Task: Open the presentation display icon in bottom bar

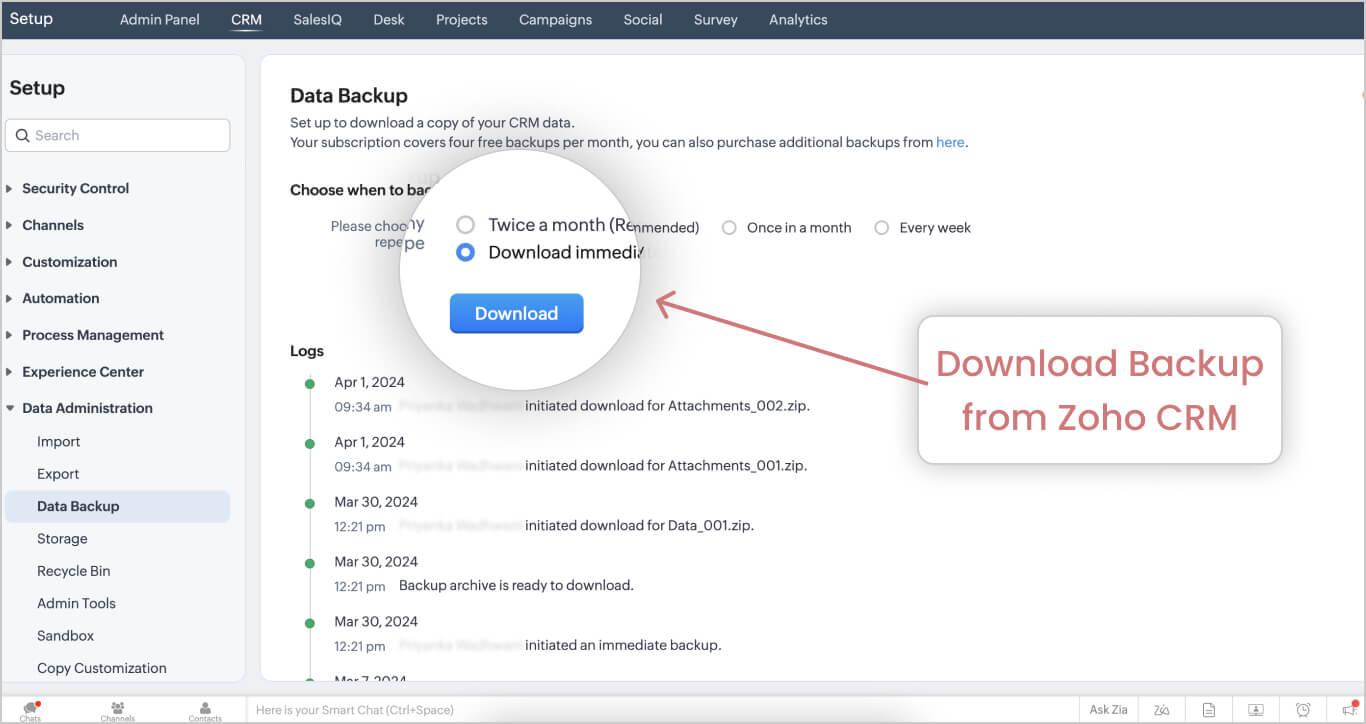Action: [1256, 710]
